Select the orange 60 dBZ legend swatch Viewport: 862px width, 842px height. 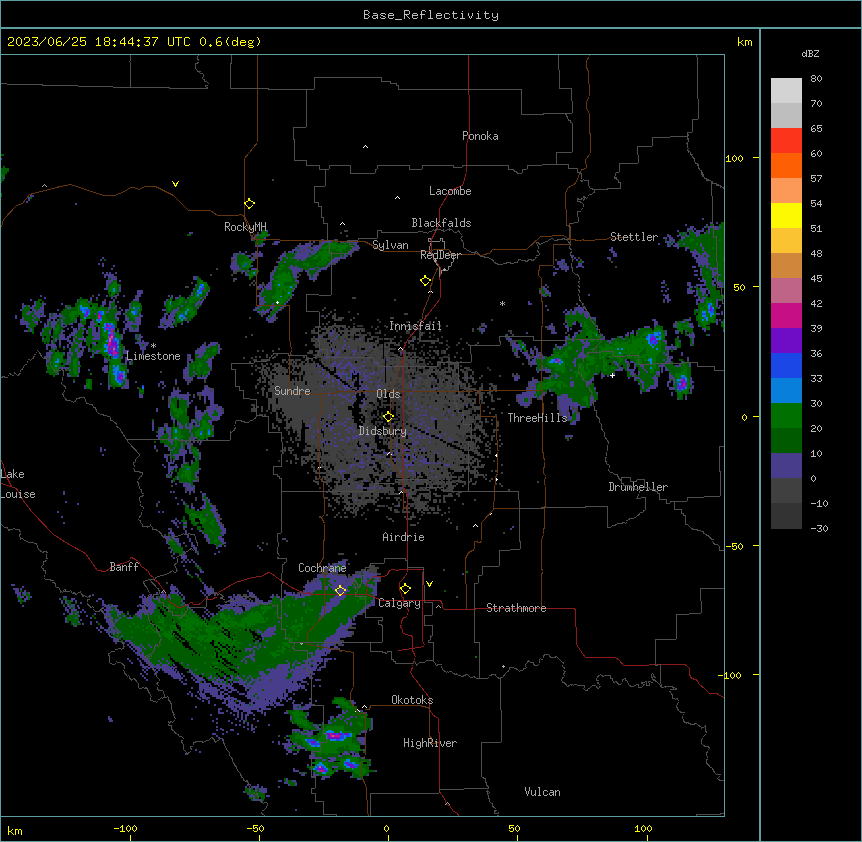pyautogui.click(x=786, y=165)
